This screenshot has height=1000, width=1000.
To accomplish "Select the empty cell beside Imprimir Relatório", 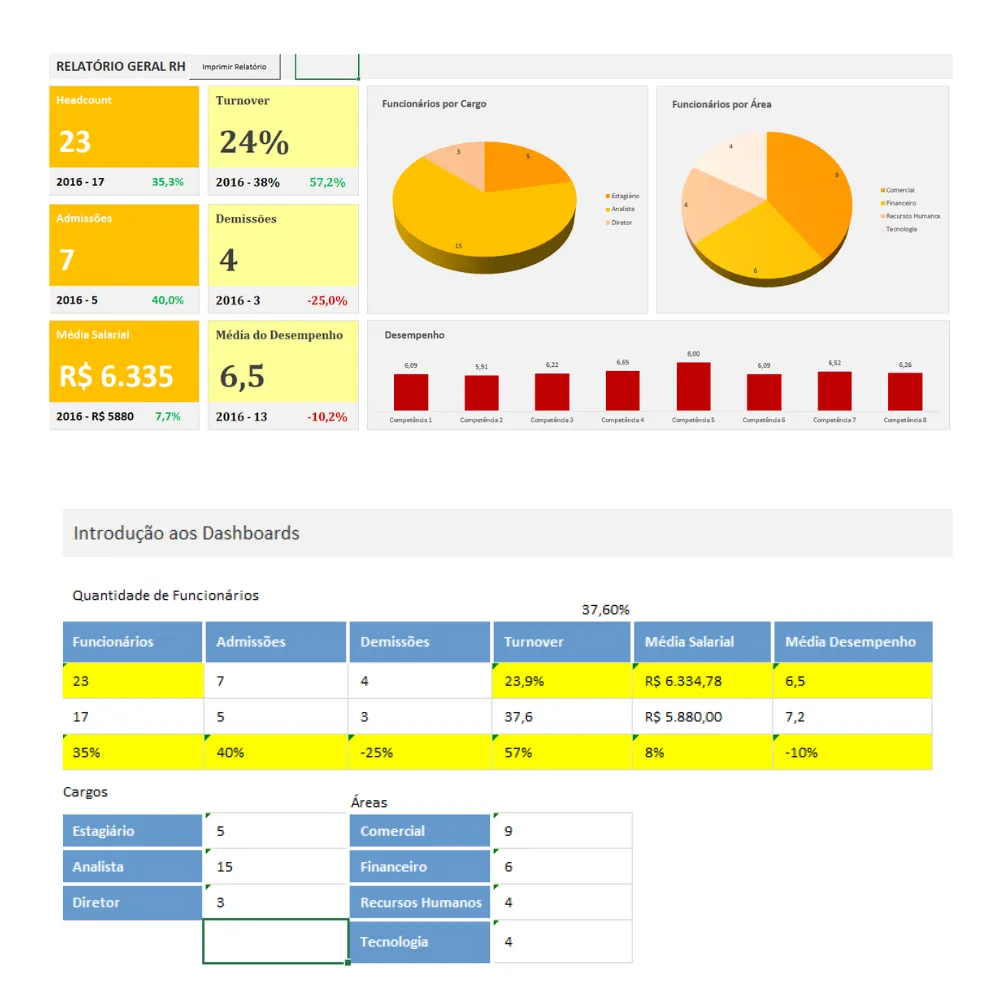I will pyautogui.click(x=327, y=66).
